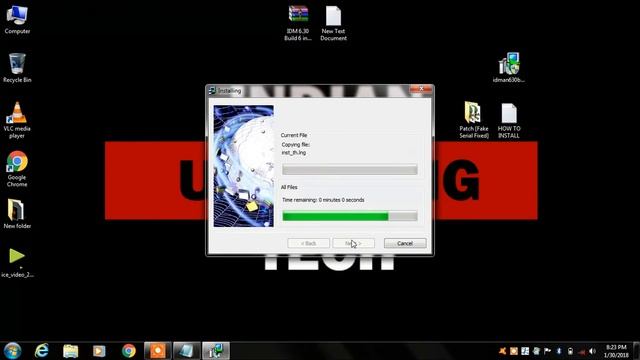
Task: Click the Show desktop strip
Action: [x=636, y=351]
